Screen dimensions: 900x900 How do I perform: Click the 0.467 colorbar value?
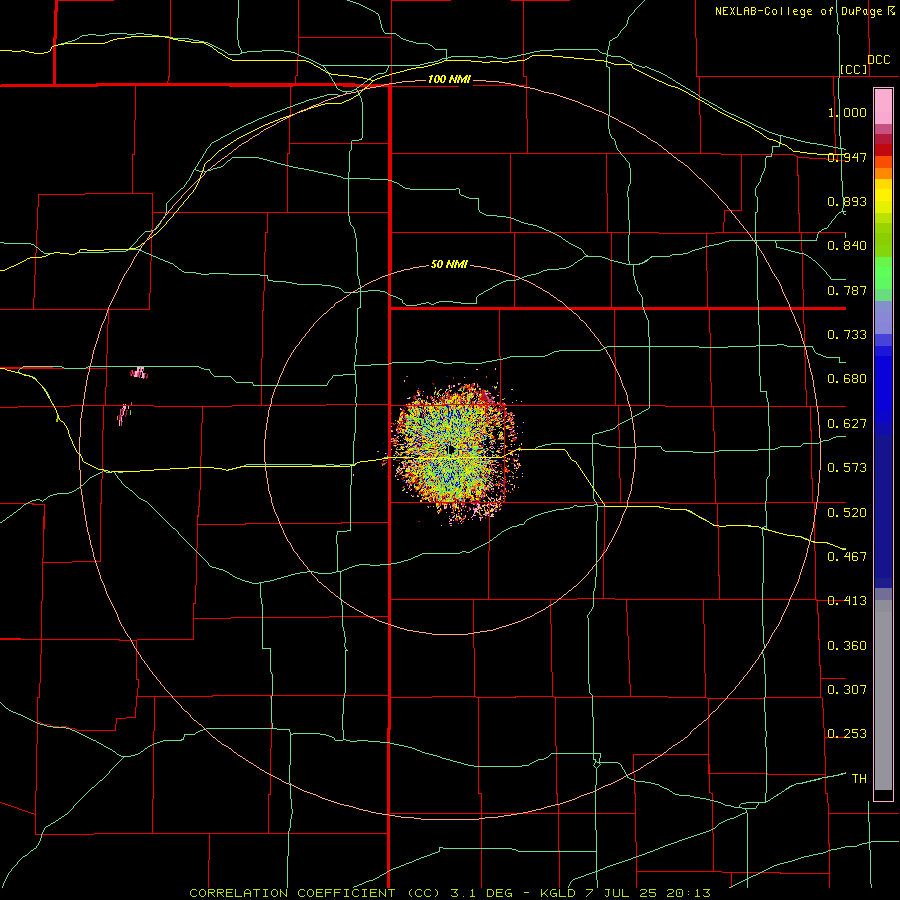coord(847,557)
